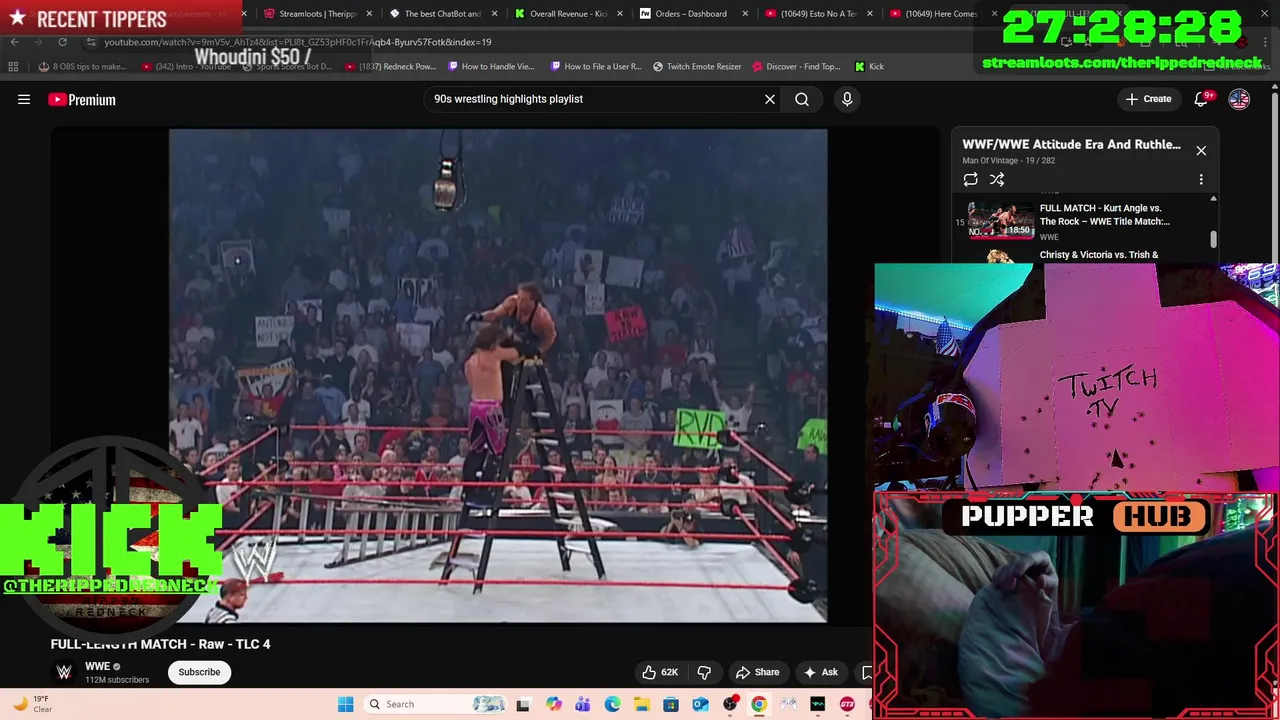Switch to Chrome taskbar icon
This screenshot has width=1280, height=720.
coord(759,704)
